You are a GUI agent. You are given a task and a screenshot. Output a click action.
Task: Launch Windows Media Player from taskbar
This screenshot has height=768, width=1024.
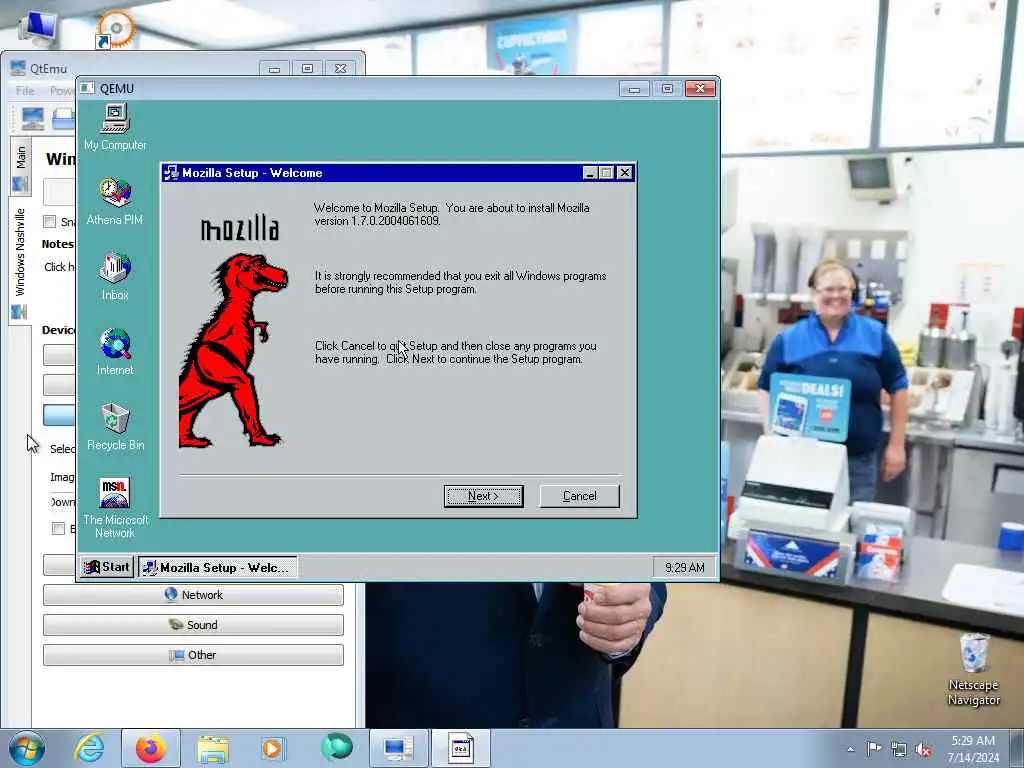pyautogui.click(x=274, y=748)
